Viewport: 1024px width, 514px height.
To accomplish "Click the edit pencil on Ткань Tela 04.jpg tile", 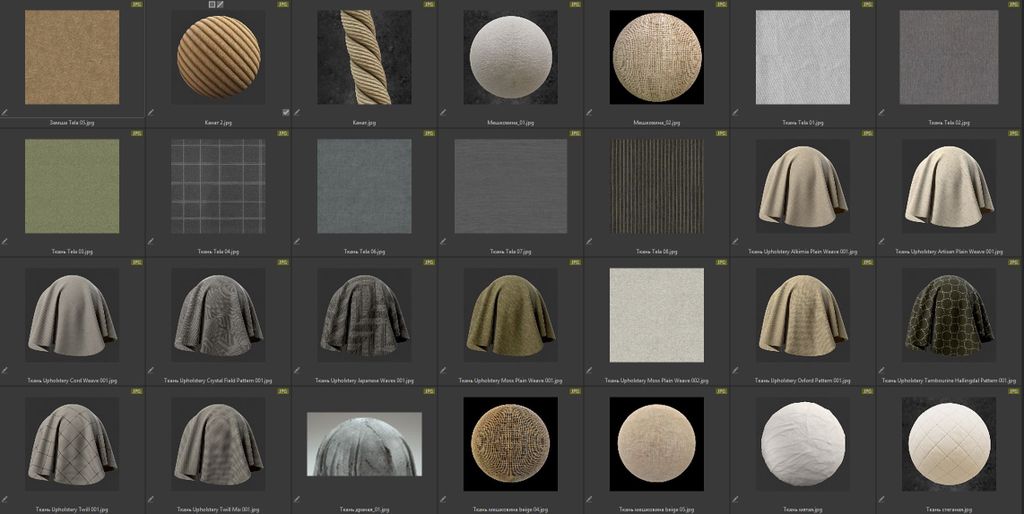I will tap(151, 241).
